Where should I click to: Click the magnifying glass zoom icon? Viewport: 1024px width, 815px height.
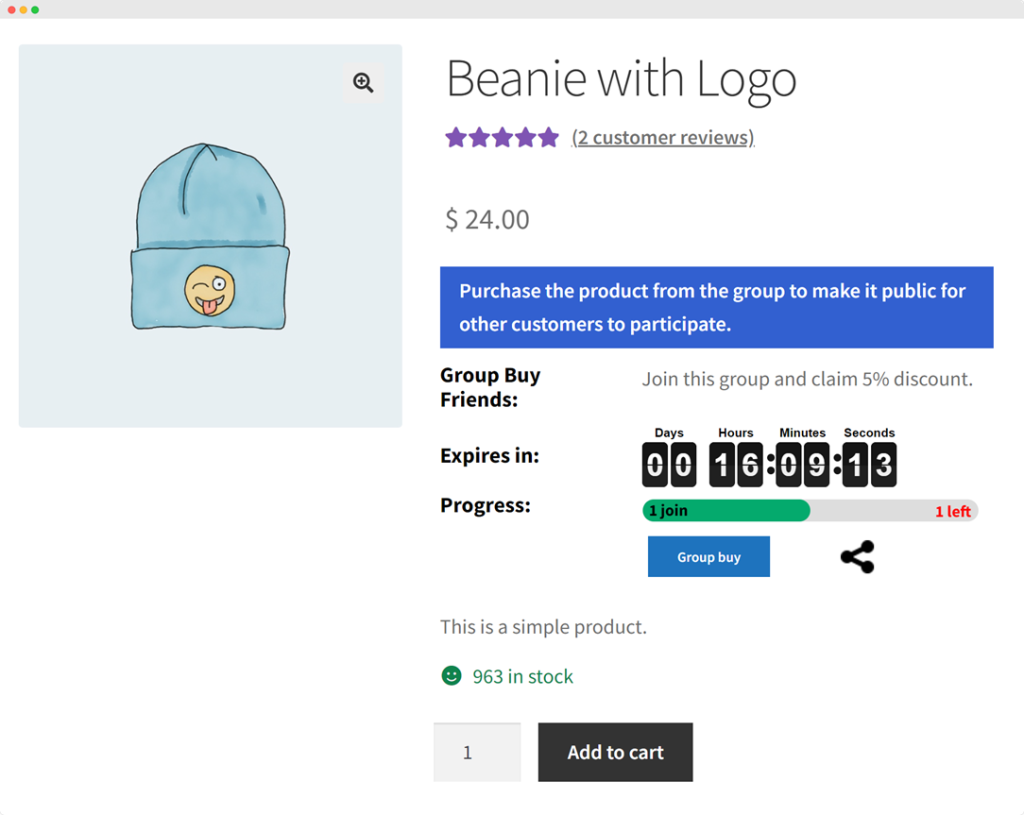363,83
